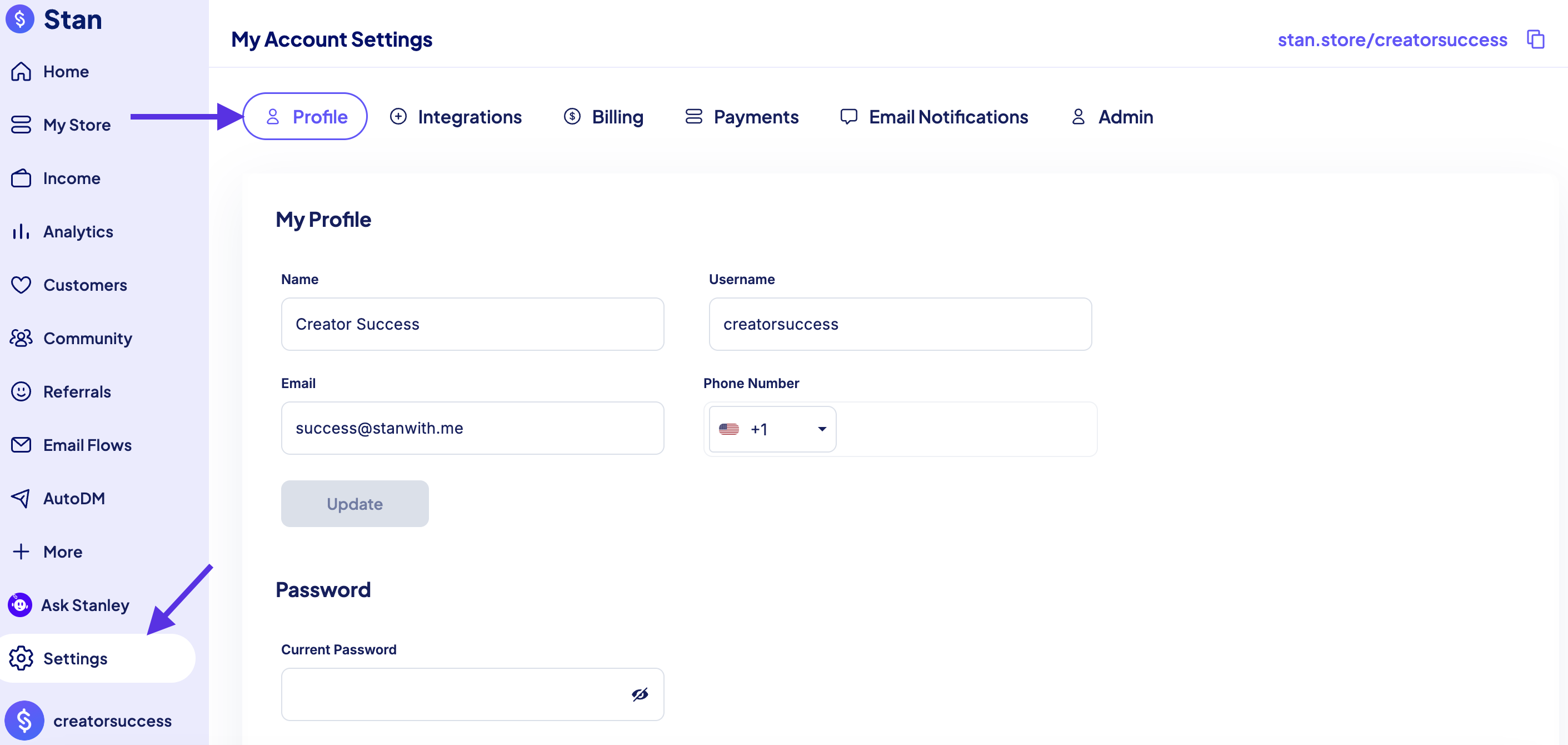This screenshot has width=1568, height=745.
Task: Click the Settings gear icon
Action: point(21,658)
